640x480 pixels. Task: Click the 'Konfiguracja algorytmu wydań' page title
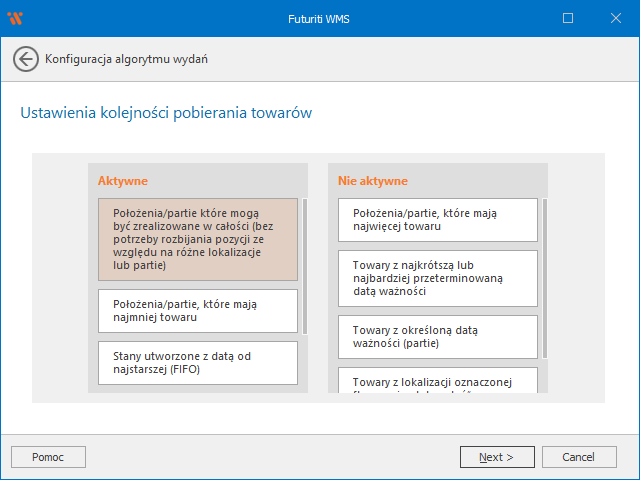pos(126,59)
